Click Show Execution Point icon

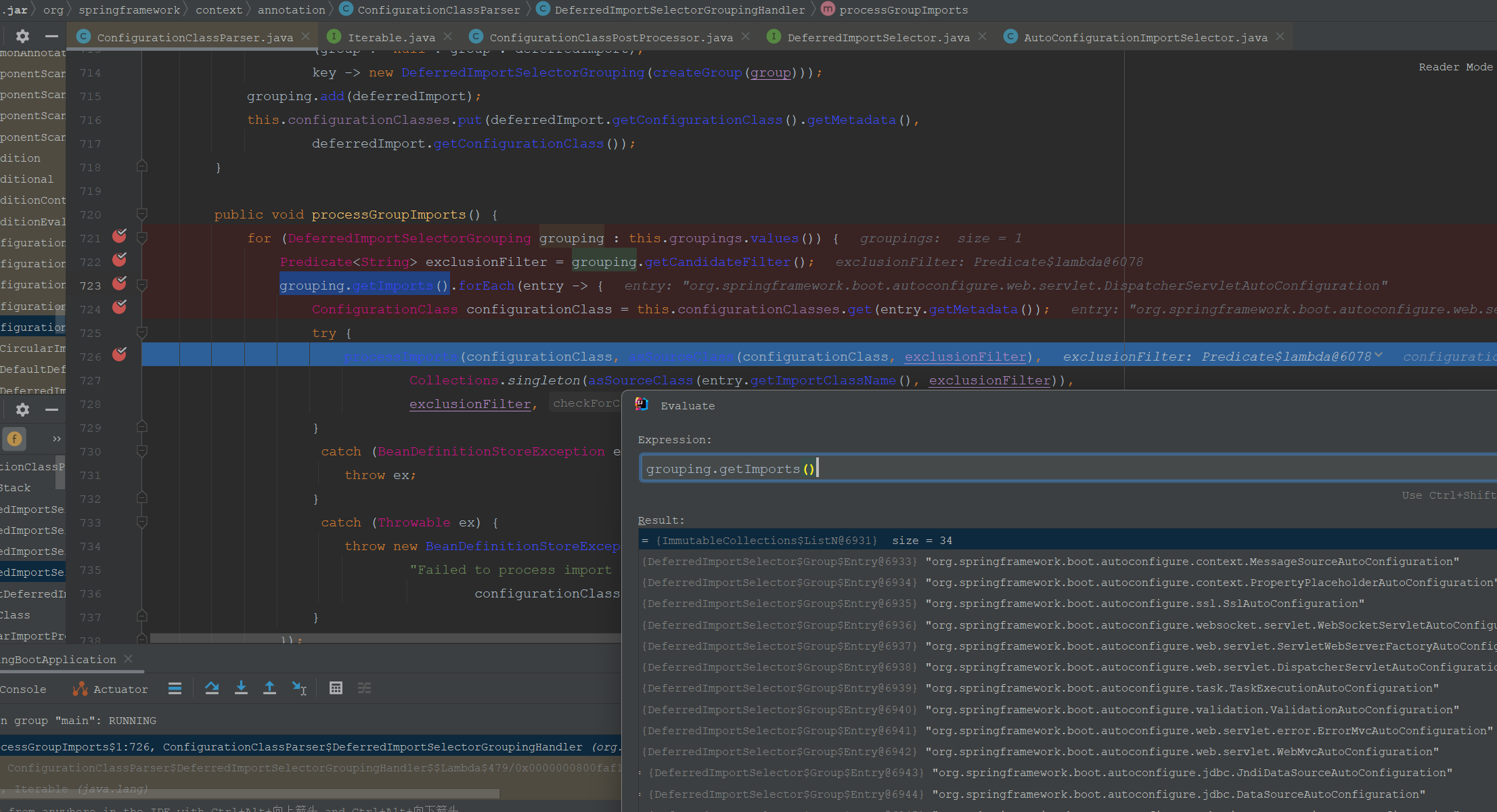pos(175,688)
